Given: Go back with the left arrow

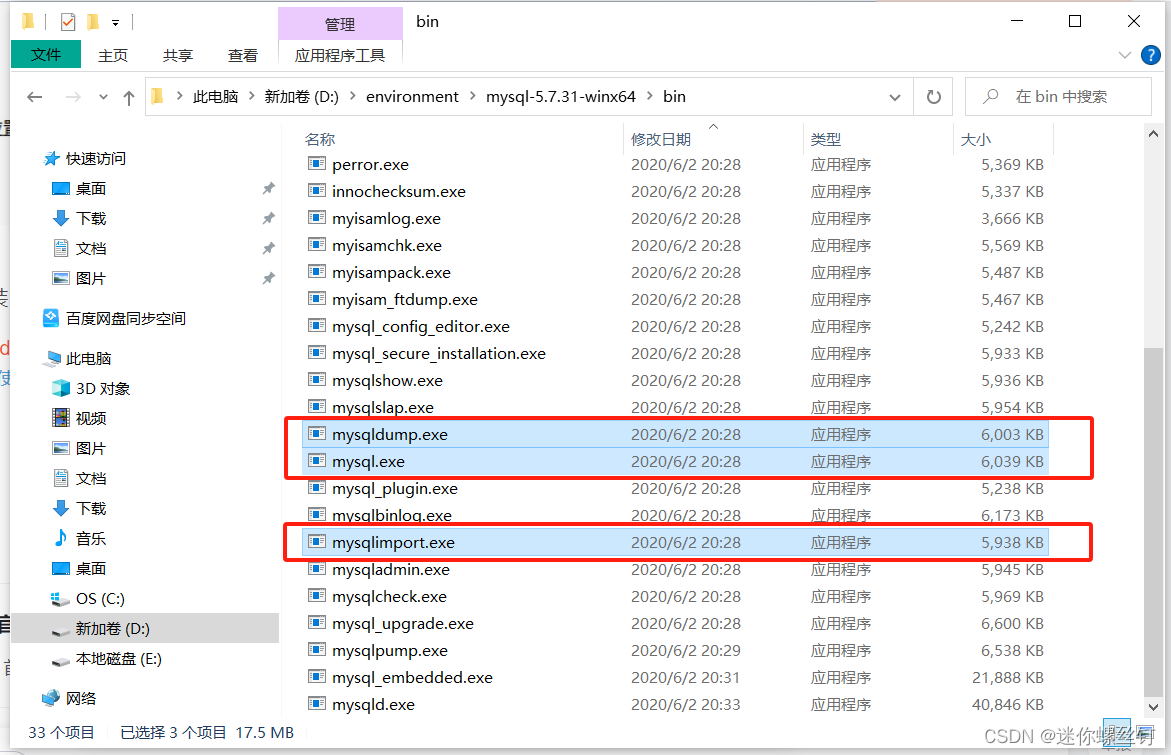Looking at the screenshot, I should click(x=34, y=97).
